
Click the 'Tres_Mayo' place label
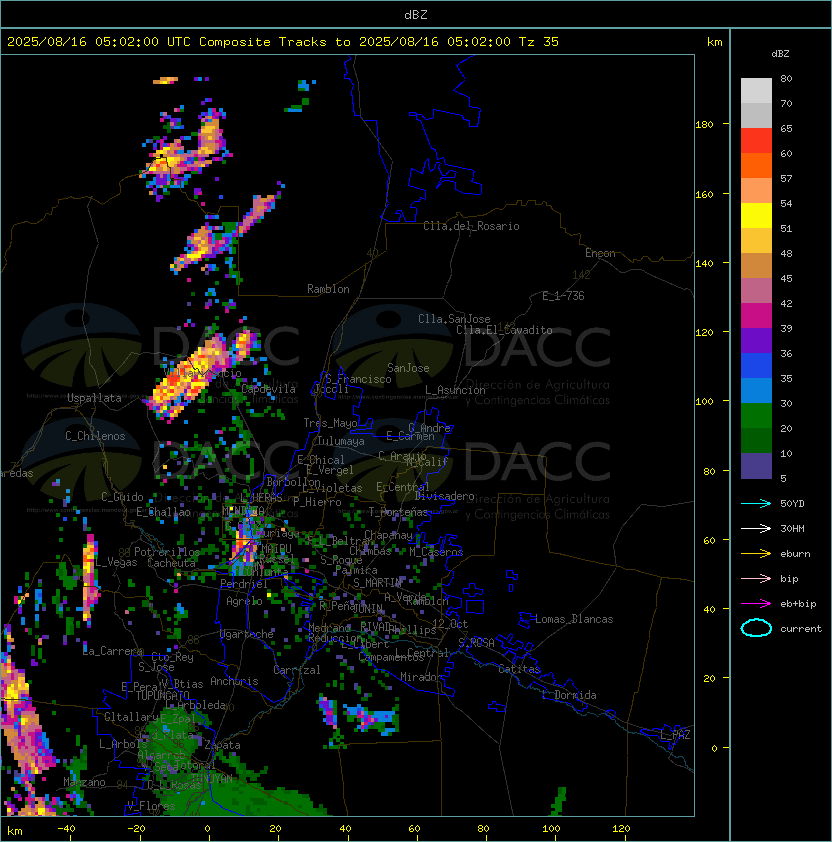(330, 423)
